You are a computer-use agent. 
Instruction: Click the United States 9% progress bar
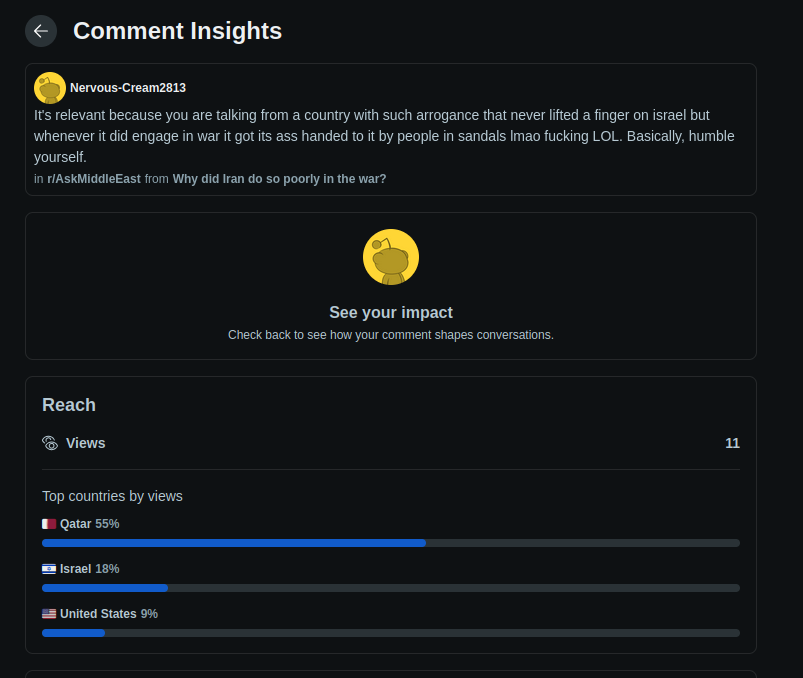391,633
